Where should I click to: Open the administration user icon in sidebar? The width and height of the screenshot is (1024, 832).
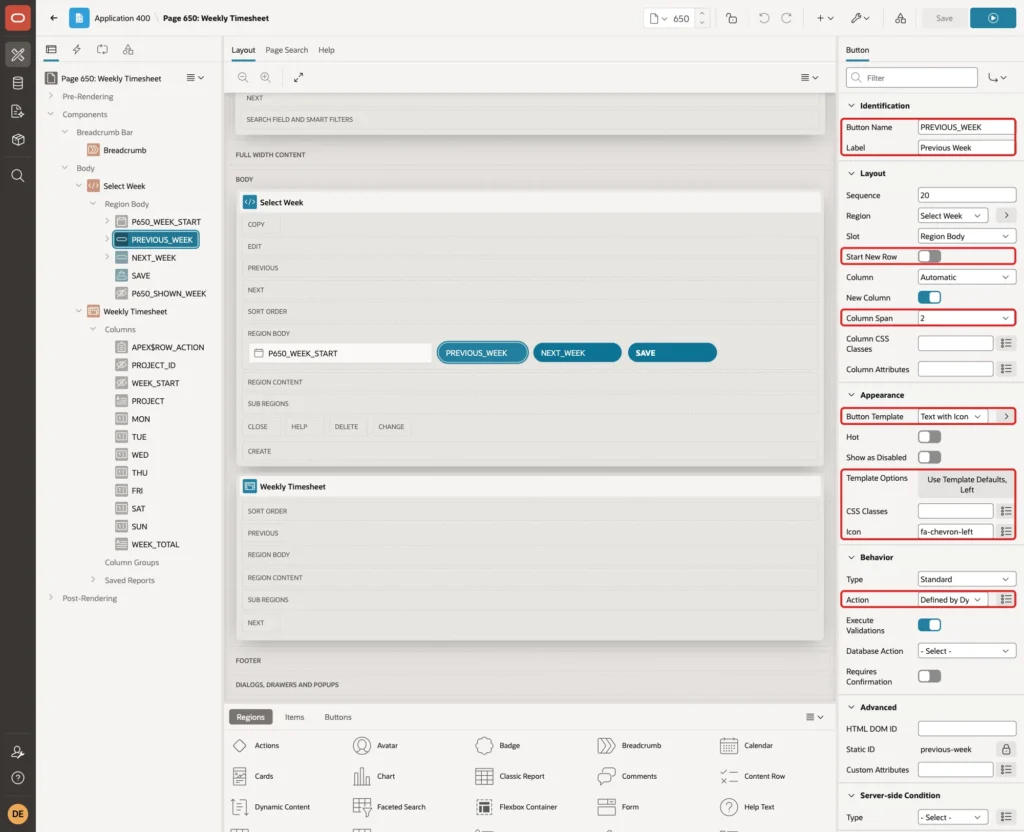point(18,752)
